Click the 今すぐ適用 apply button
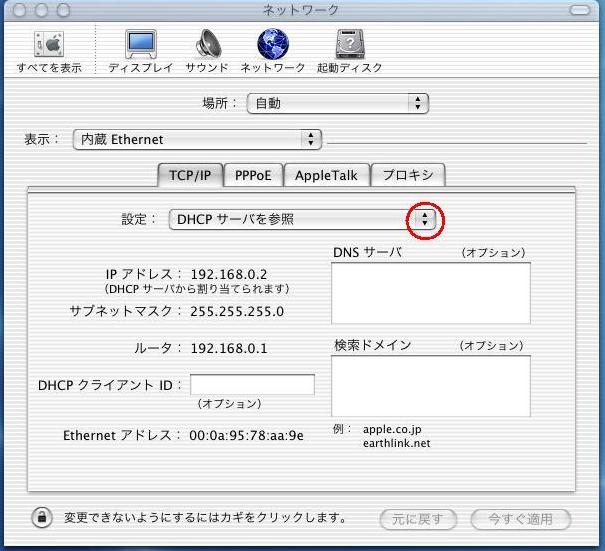Screen dimensions: 605x551 pos(521,519)
